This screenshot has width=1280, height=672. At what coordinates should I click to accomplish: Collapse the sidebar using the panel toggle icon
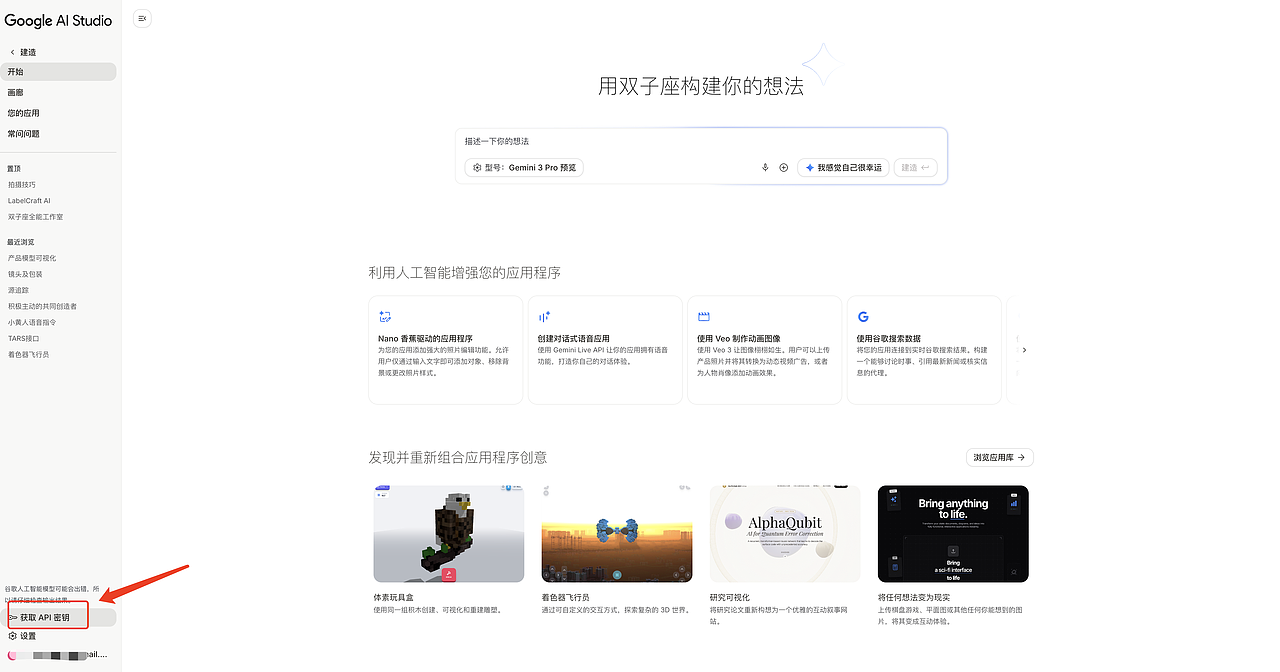click(142, 18)
